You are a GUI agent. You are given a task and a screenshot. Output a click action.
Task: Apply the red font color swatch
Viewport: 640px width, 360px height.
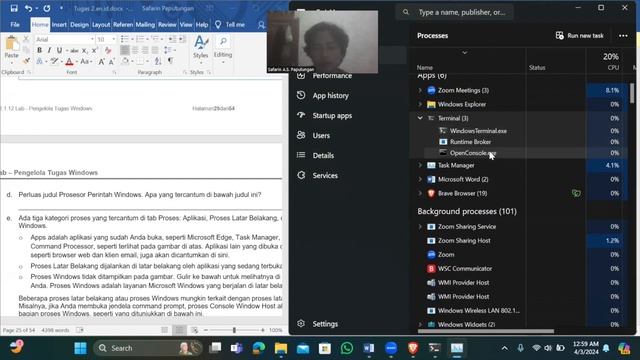pyautogui.click(x=69, y=62)
